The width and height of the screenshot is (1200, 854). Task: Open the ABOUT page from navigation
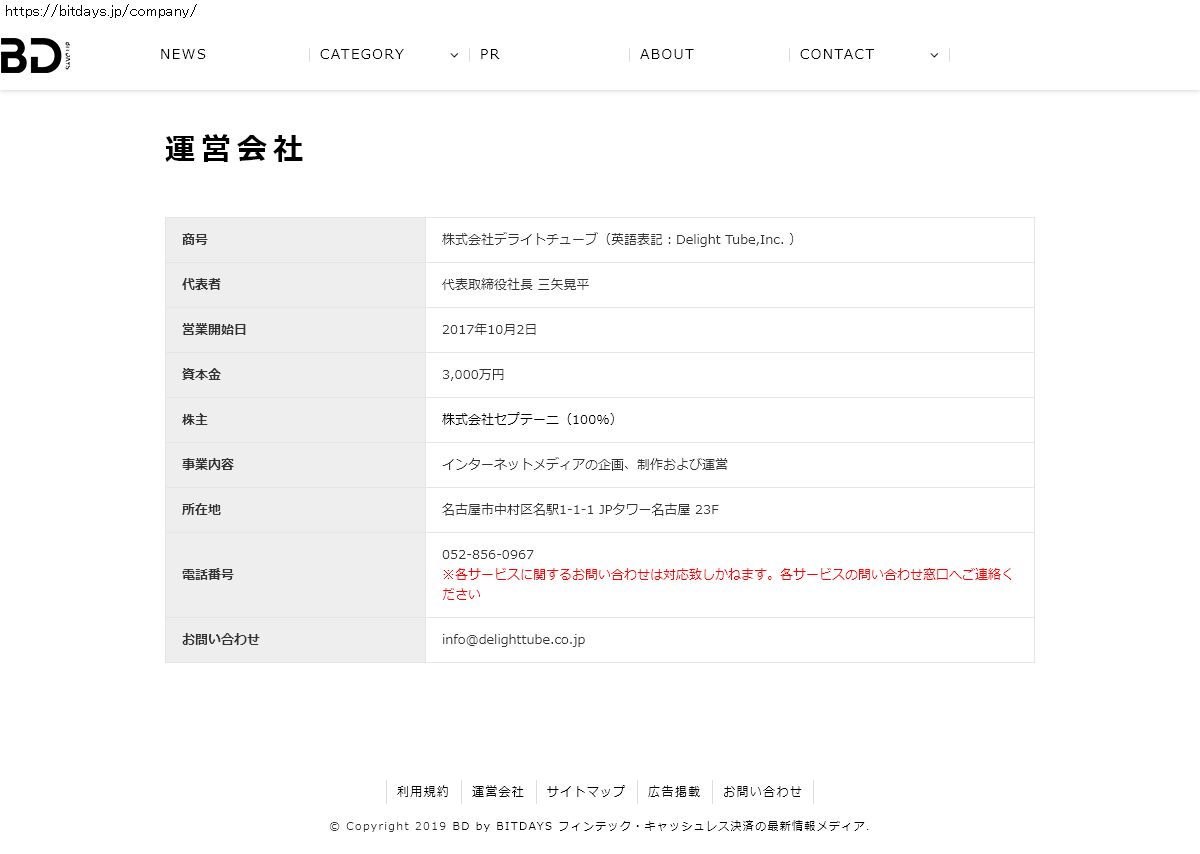(667, 55)
